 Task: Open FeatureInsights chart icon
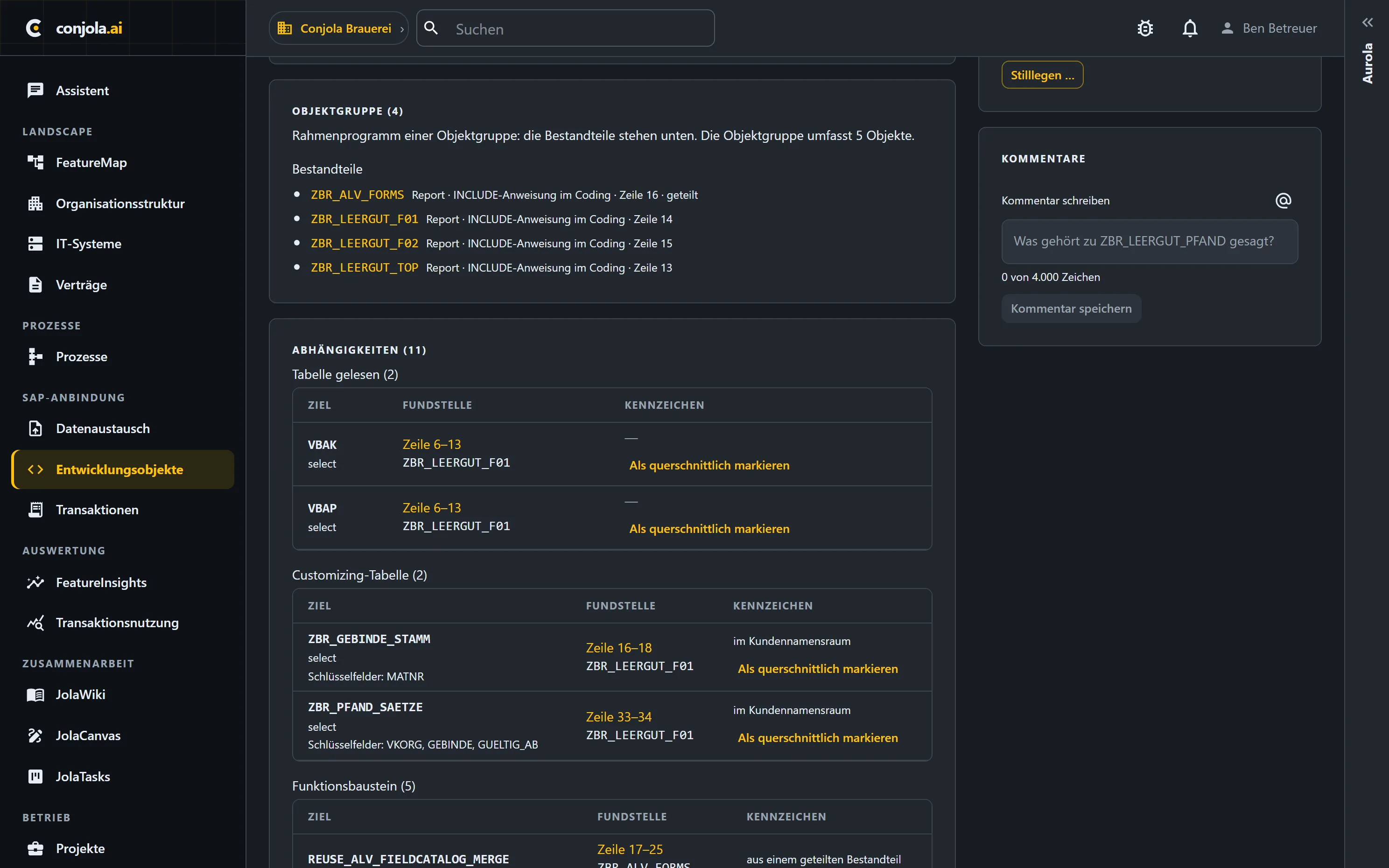35,582
